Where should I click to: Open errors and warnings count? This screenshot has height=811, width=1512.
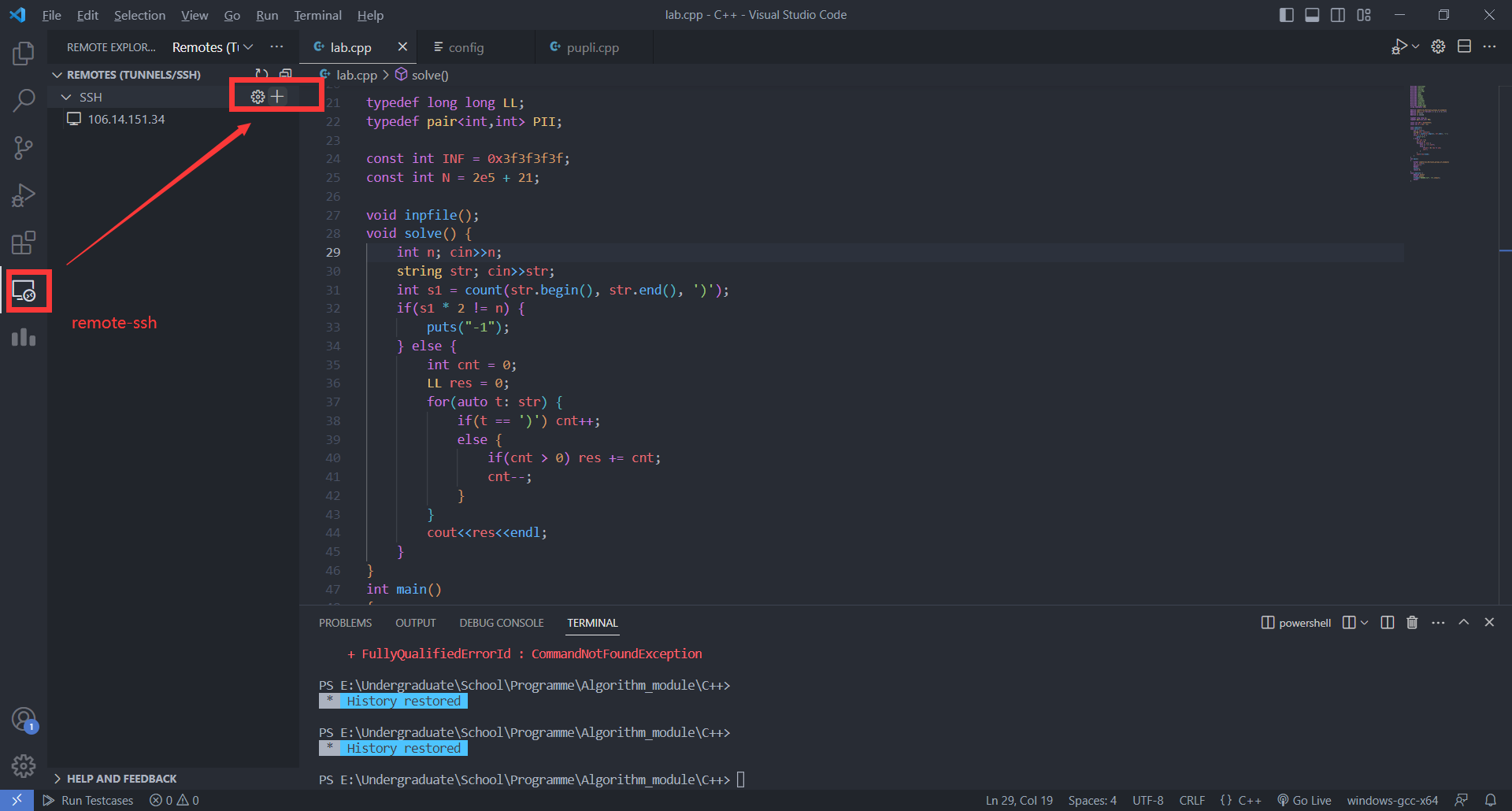coord(174,800)
